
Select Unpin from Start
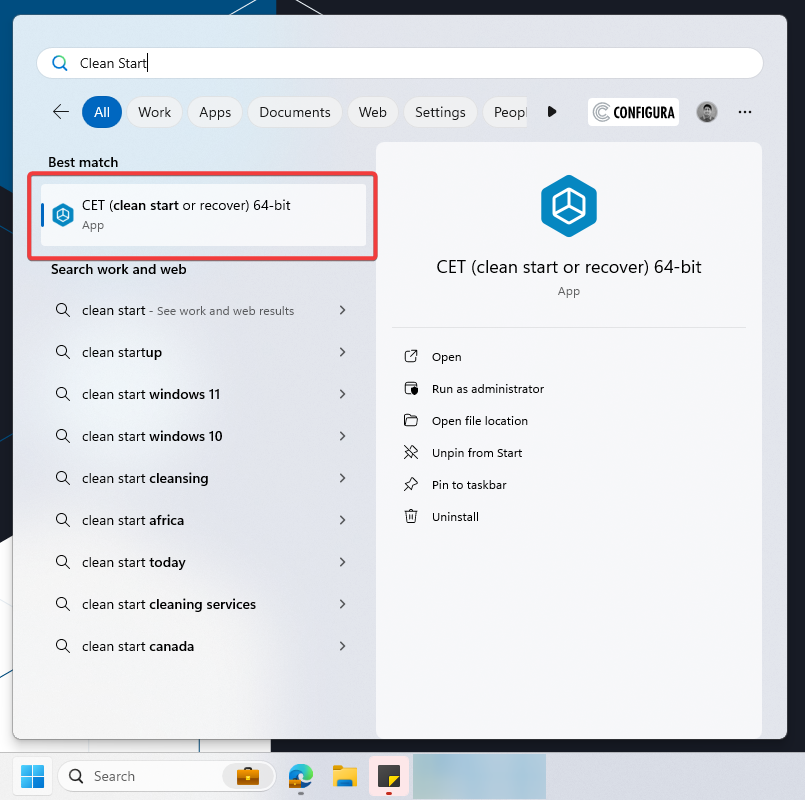(476, 453)
